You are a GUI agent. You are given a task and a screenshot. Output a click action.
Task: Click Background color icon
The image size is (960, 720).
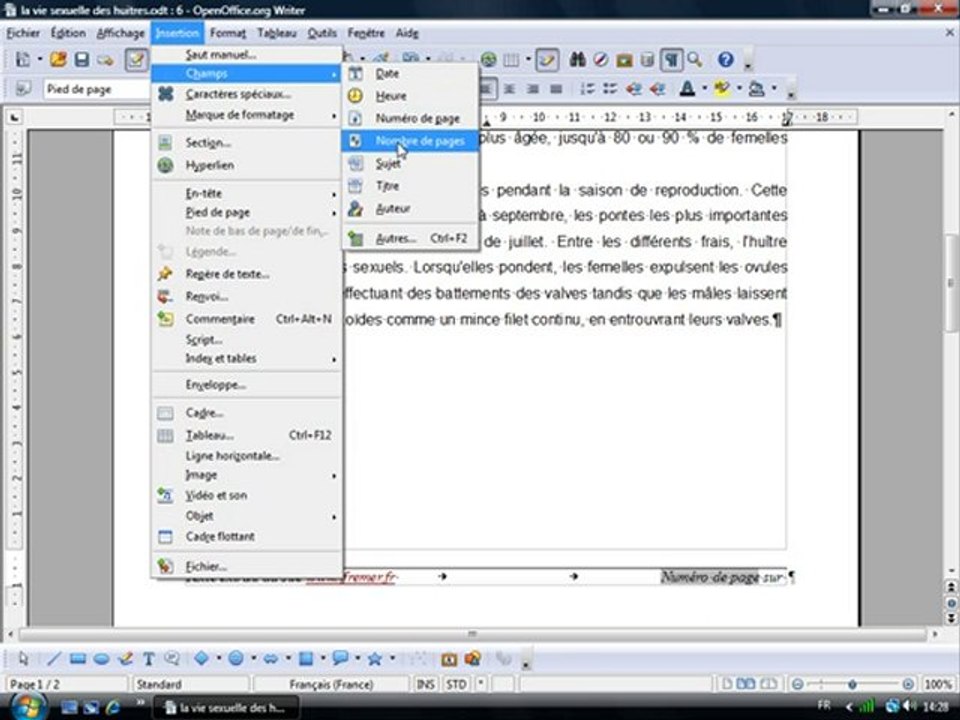coord(757,89)
